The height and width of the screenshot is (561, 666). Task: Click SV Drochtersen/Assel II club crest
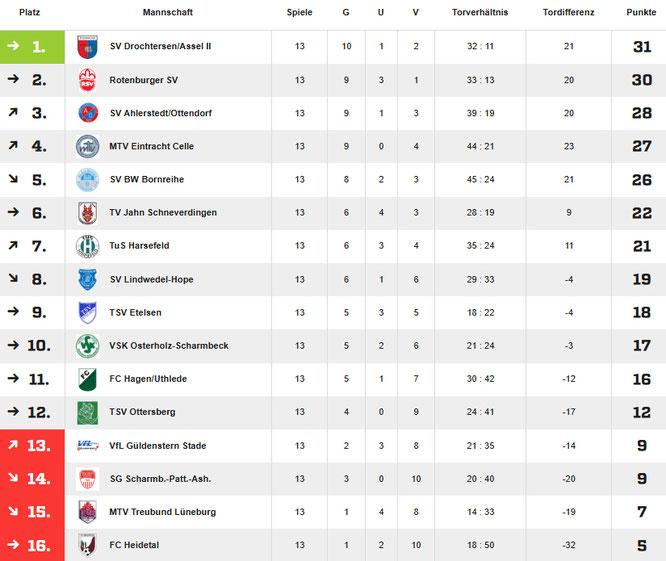tap(87, 47)
